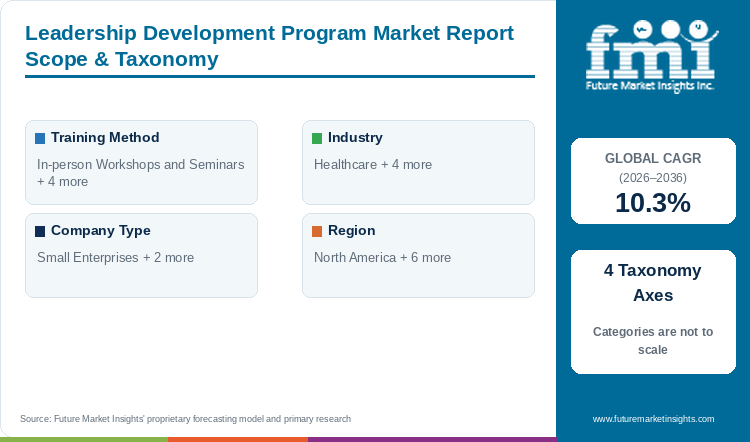Click the Source attribution footnote
The width and height of the screenshot is (750, 442).
click(x=186, y=419)
